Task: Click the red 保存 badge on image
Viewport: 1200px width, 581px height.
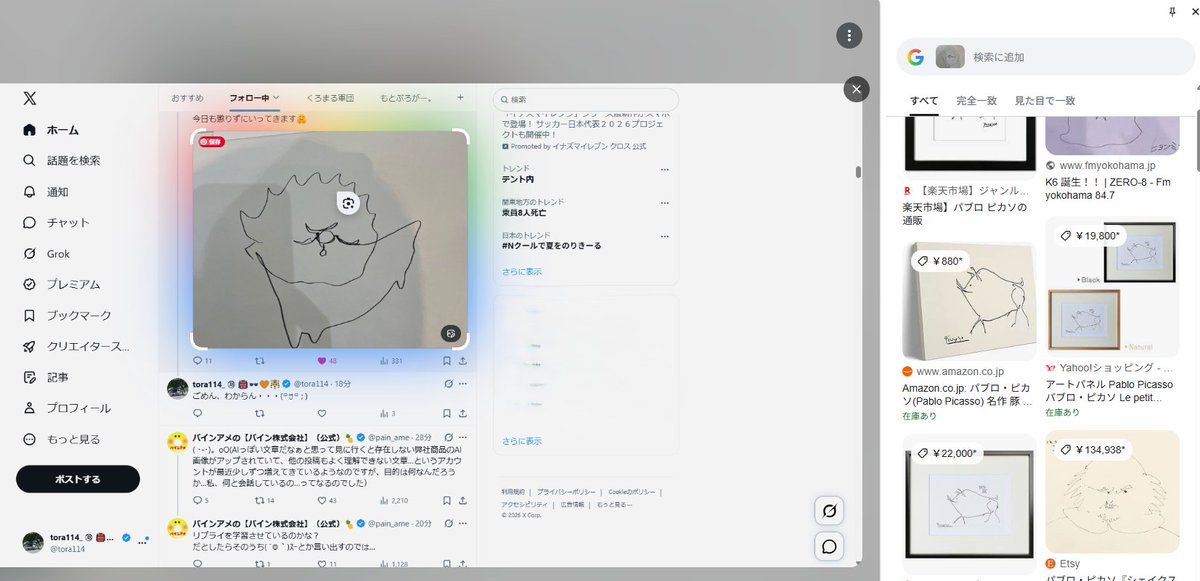Action: (x=211, y=142)
